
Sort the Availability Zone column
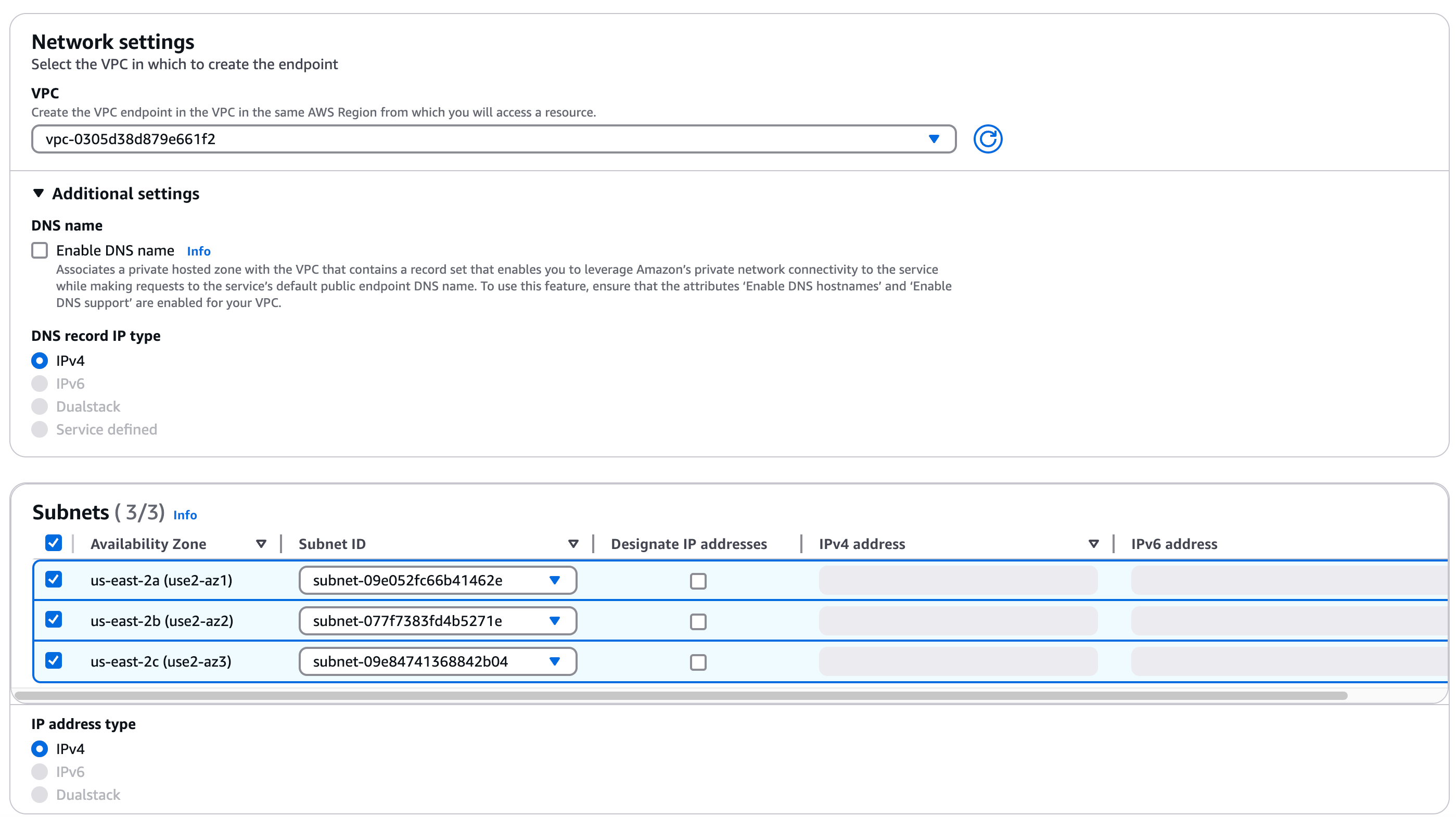coord(261,543)
